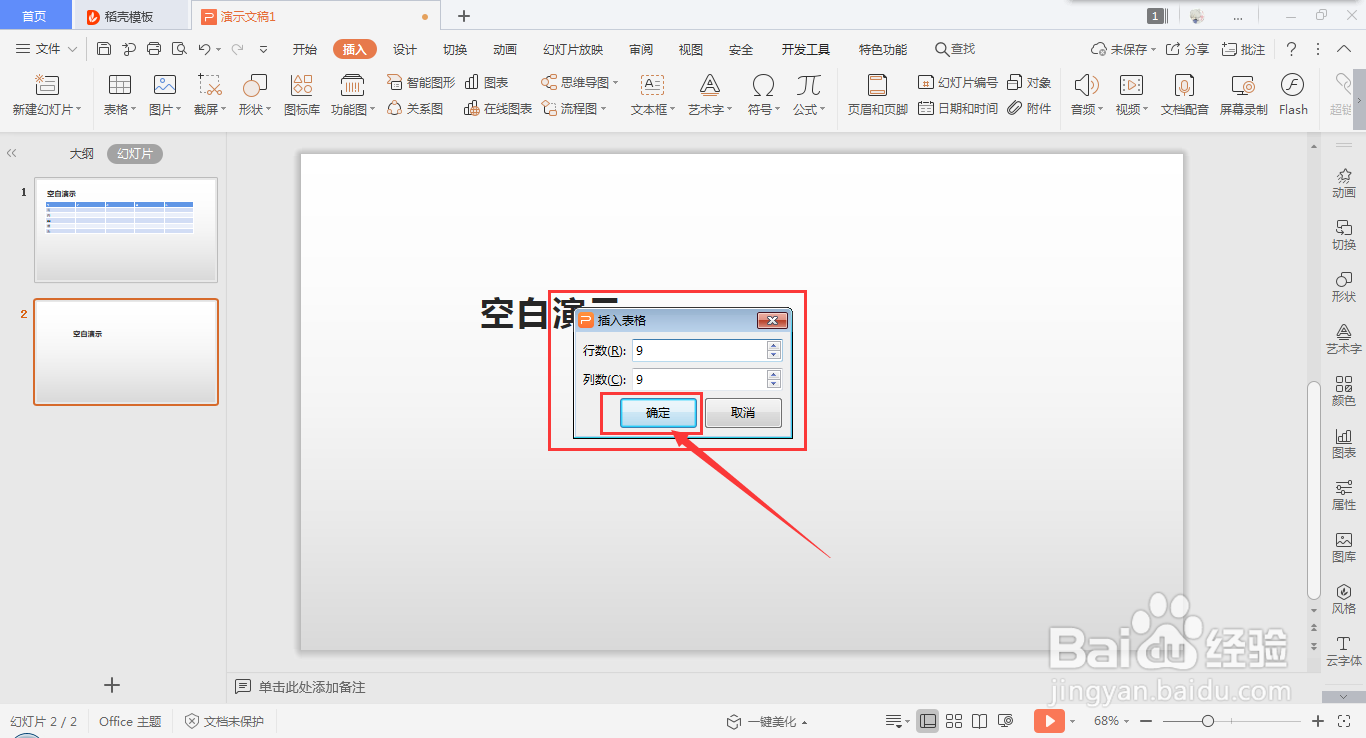Insert a text box using 文本框 icon

click(651, 95)
